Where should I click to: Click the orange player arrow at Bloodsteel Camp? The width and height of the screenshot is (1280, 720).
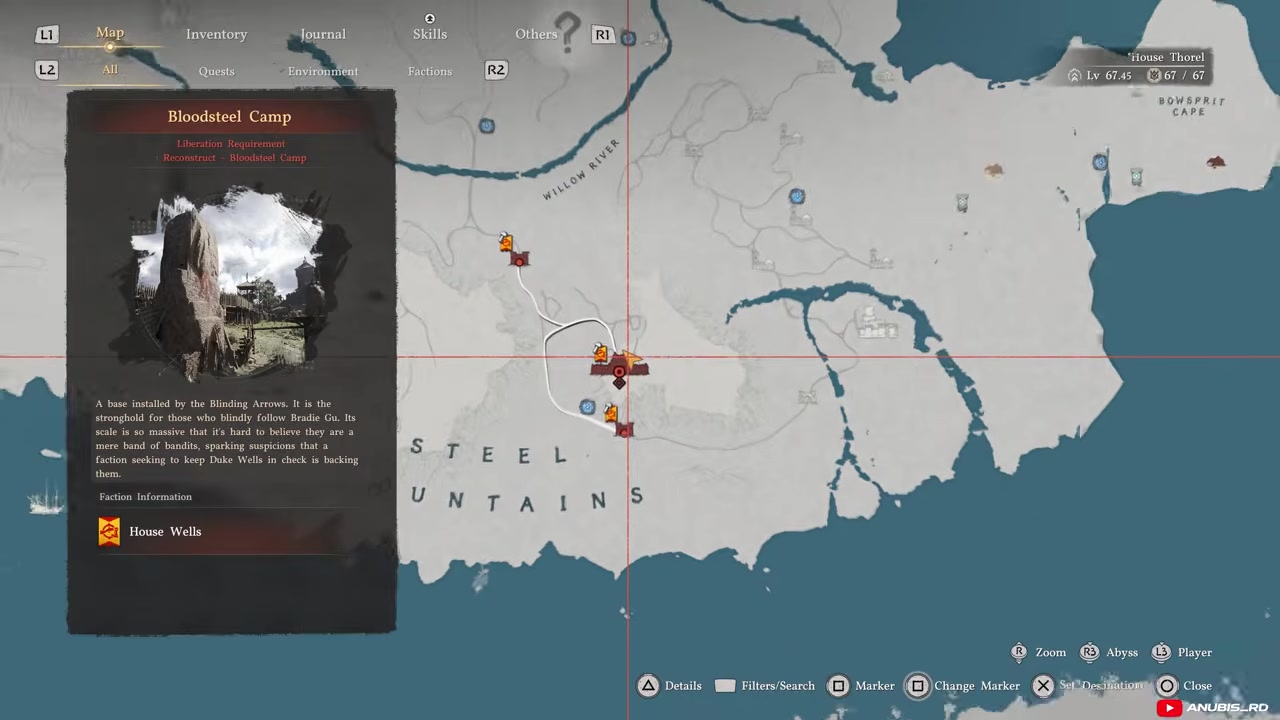(x=630, y=361)
